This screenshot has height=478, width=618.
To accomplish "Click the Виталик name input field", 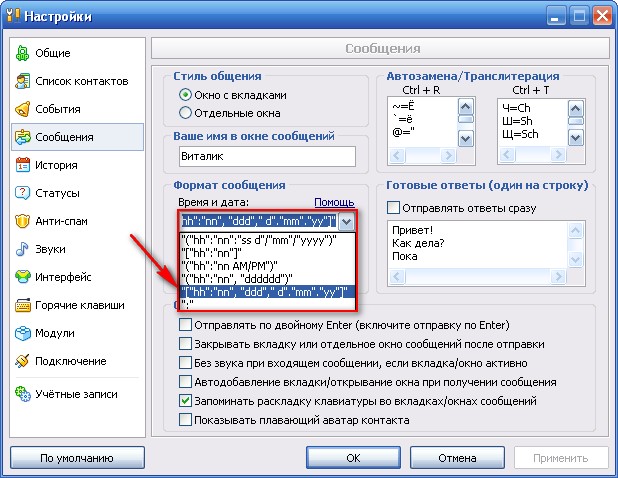I will pos(267,156).
